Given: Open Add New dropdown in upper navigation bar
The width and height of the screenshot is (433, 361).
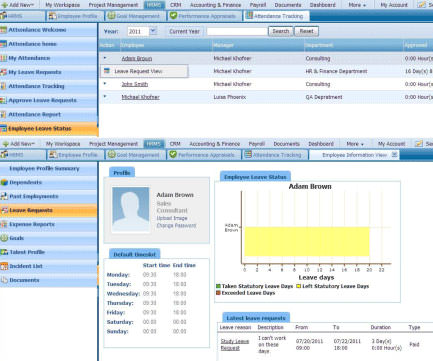Looking at the screenshot, I should tap(18, 5).
